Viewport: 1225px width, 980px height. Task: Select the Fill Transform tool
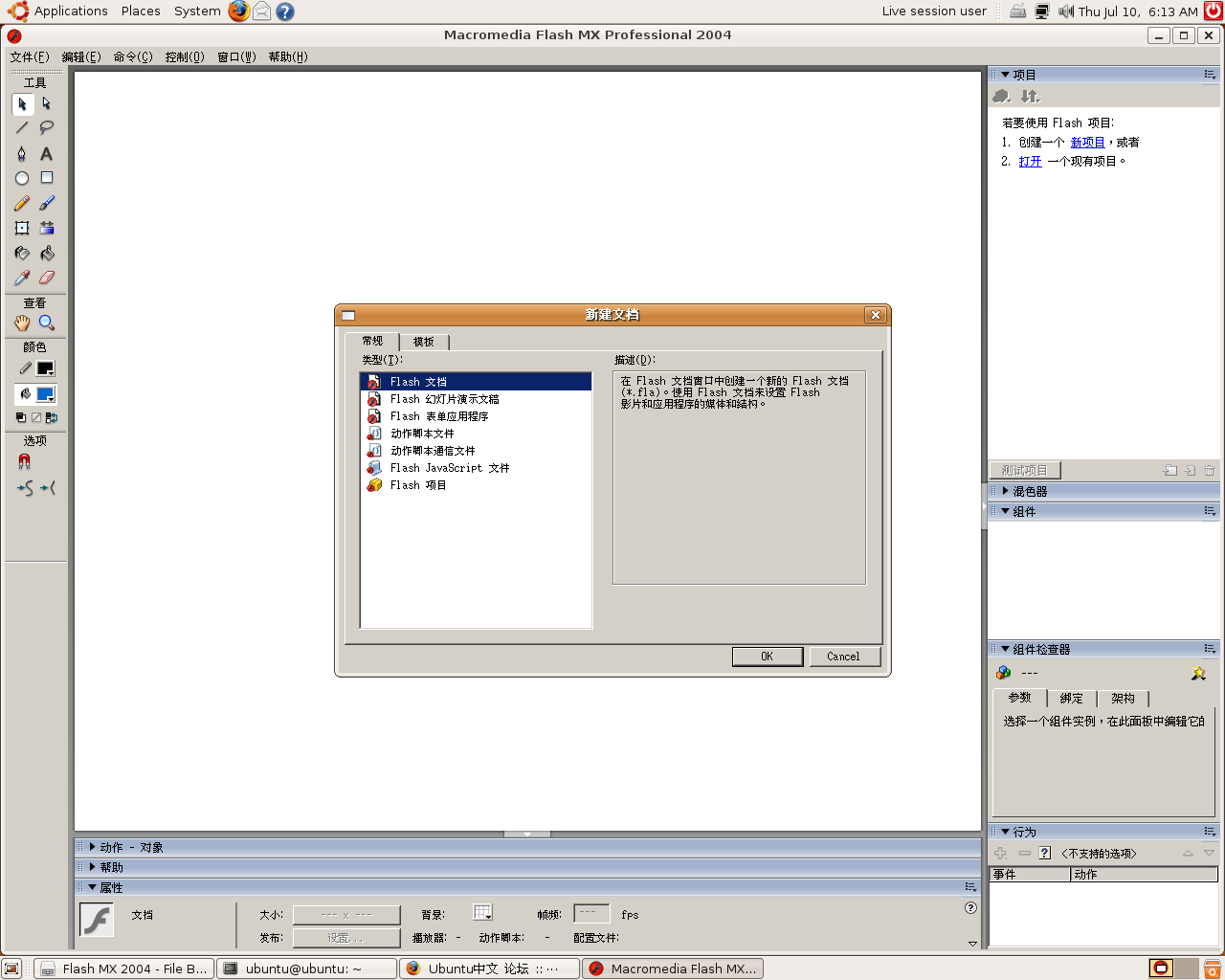pyautogui.click(x=46, y=228)
